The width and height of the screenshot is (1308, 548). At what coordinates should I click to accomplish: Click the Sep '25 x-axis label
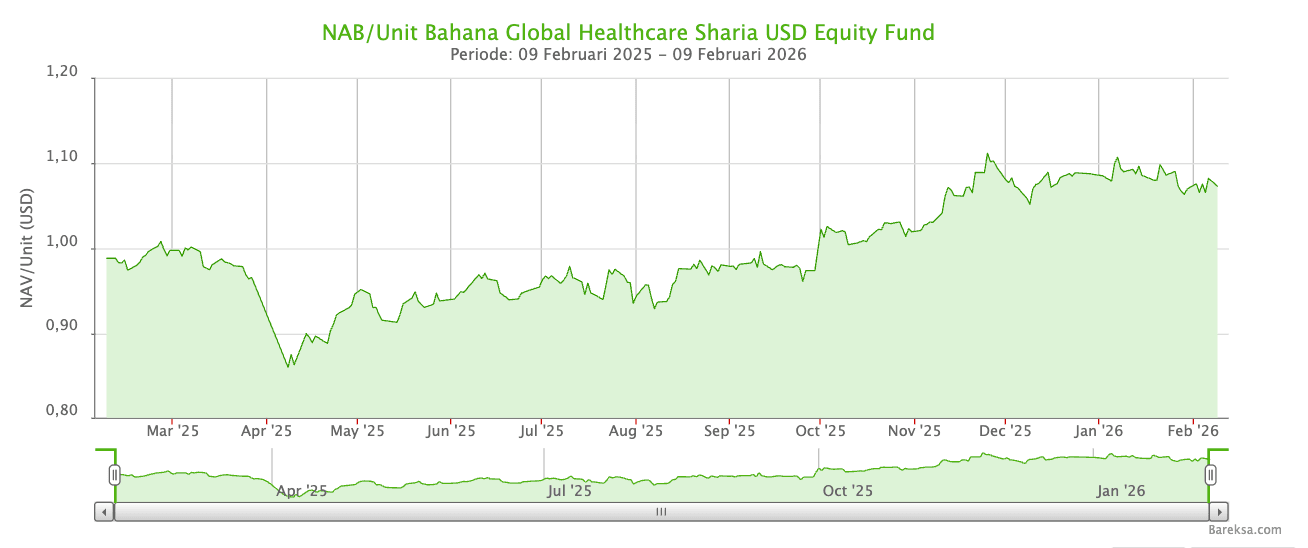point(730,431)
